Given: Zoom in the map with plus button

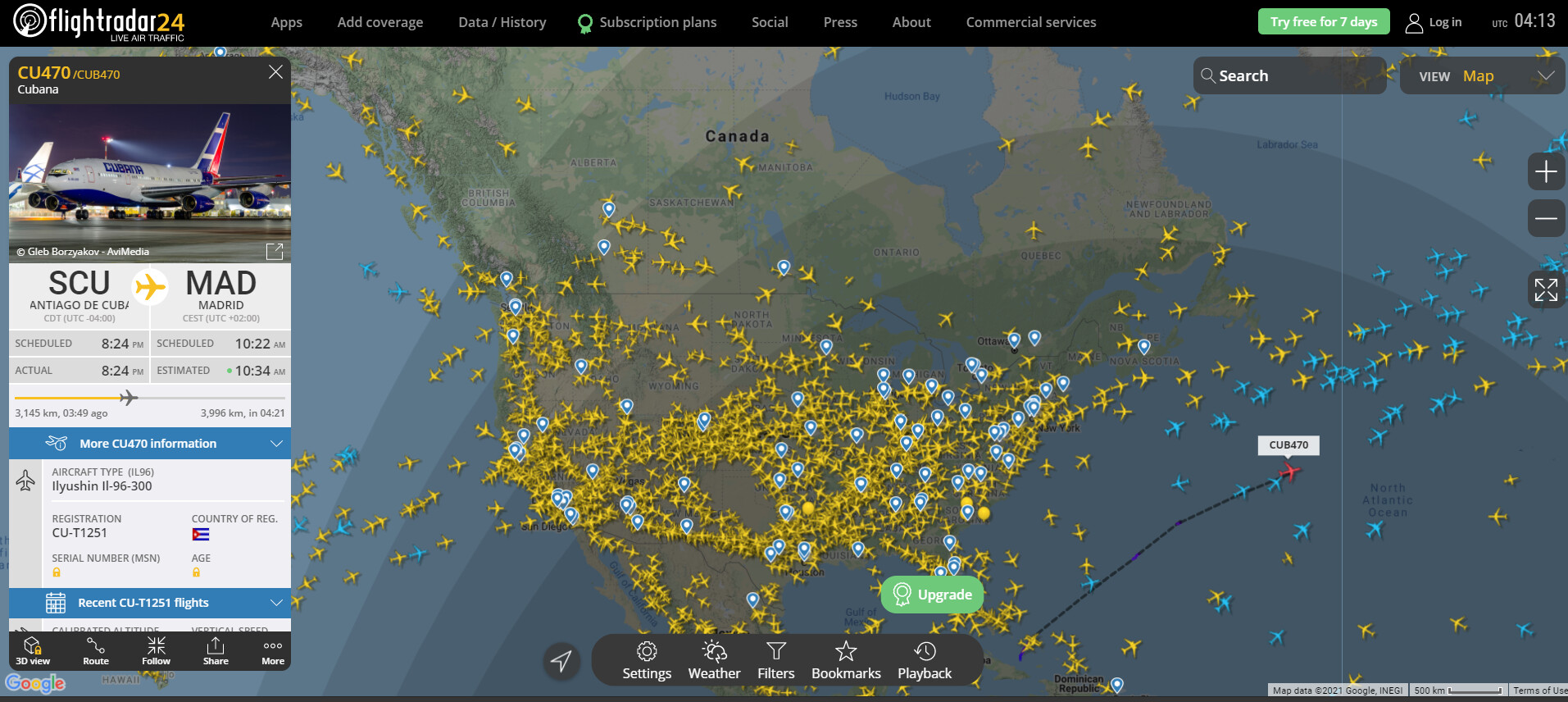Looking at the screenshot, I should click(1546, 171).
